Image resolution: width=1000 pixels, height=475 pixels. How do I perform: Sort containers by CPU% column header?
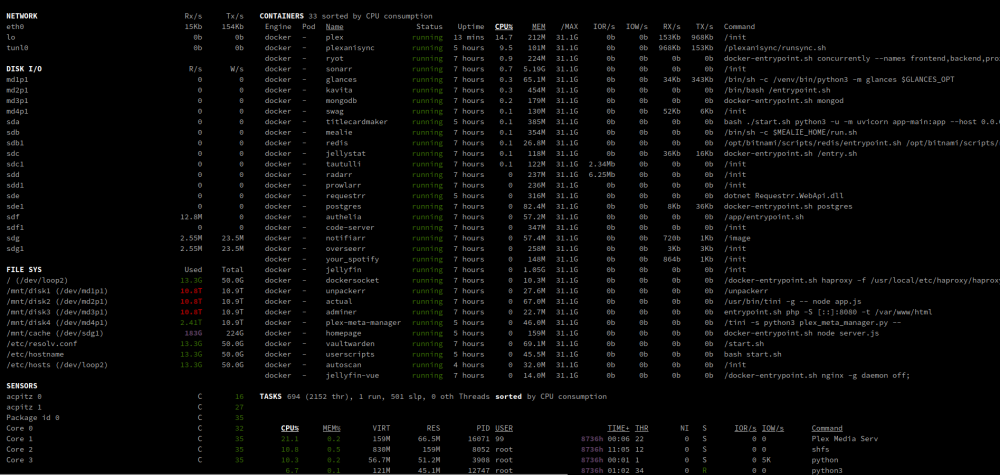[504, 27]
